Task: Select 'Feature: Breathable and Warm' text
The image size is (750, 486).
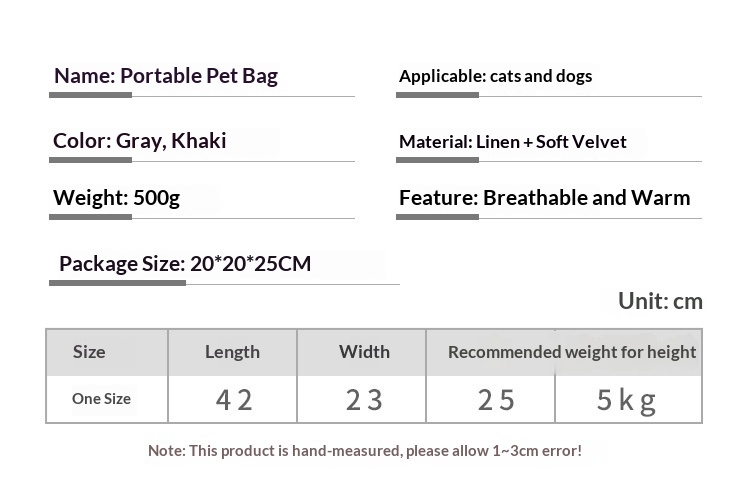Action: click(x=544, y=198)
